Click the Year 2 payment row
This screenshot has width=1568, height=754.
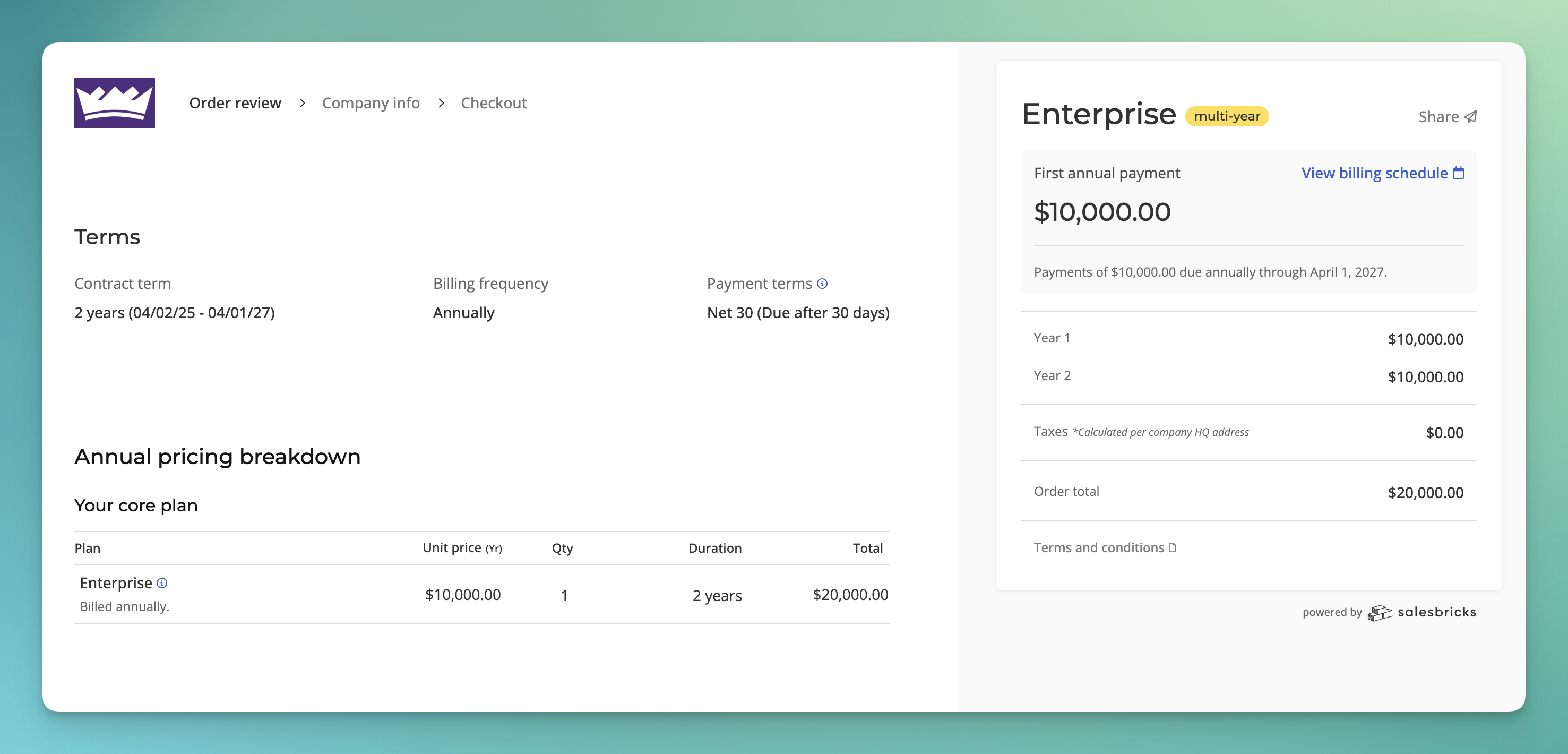(x=1248, y=376)
